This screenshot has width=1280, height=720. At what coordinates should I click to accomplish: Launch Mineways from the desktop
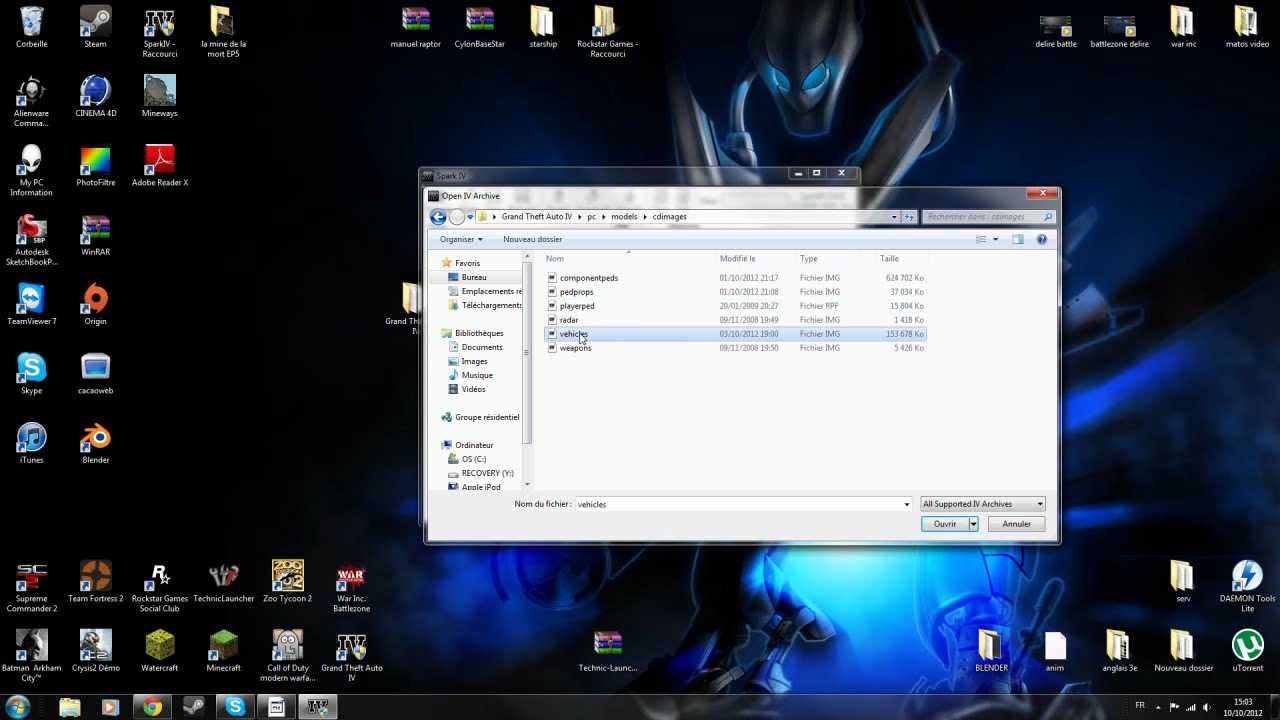coord(160,97)
